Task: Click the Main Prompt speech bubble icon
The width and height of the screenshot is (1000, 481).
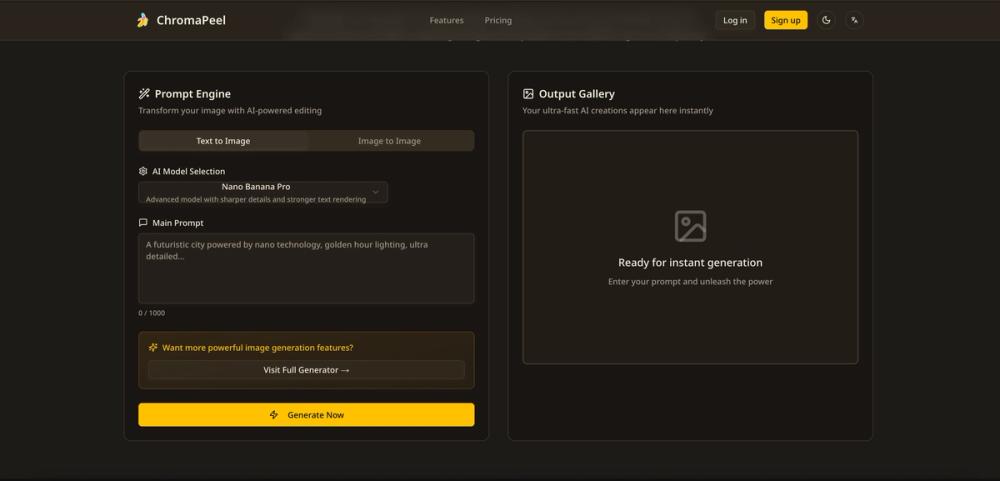Action: [143, 223]
